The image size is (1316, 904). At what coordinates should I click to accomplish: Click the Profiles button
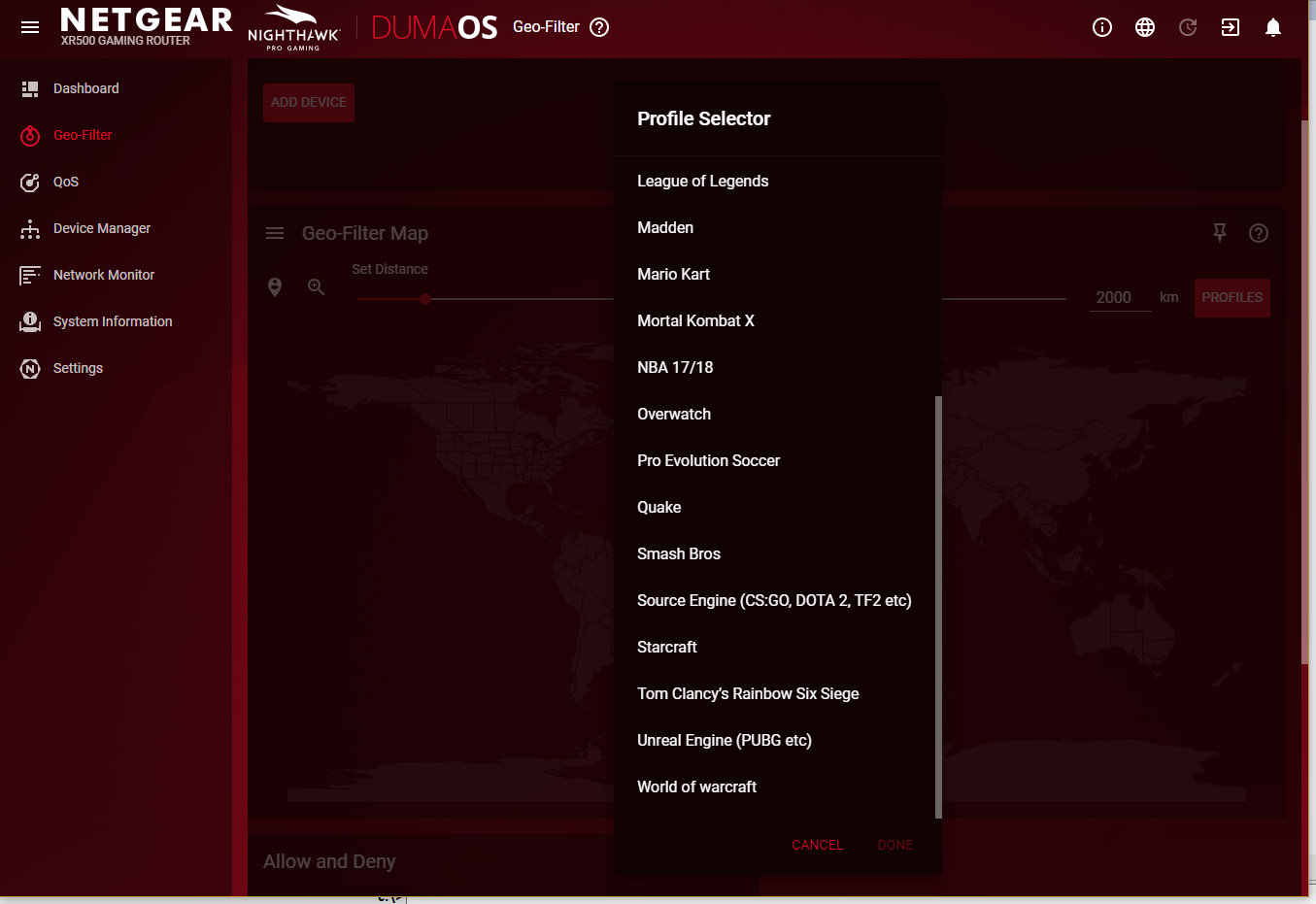tap(1232, 297)
